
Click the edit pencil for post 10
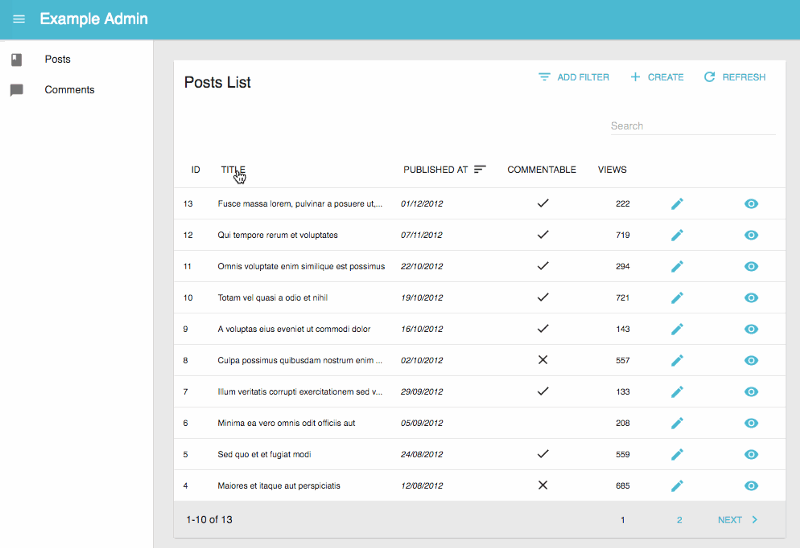677,298
